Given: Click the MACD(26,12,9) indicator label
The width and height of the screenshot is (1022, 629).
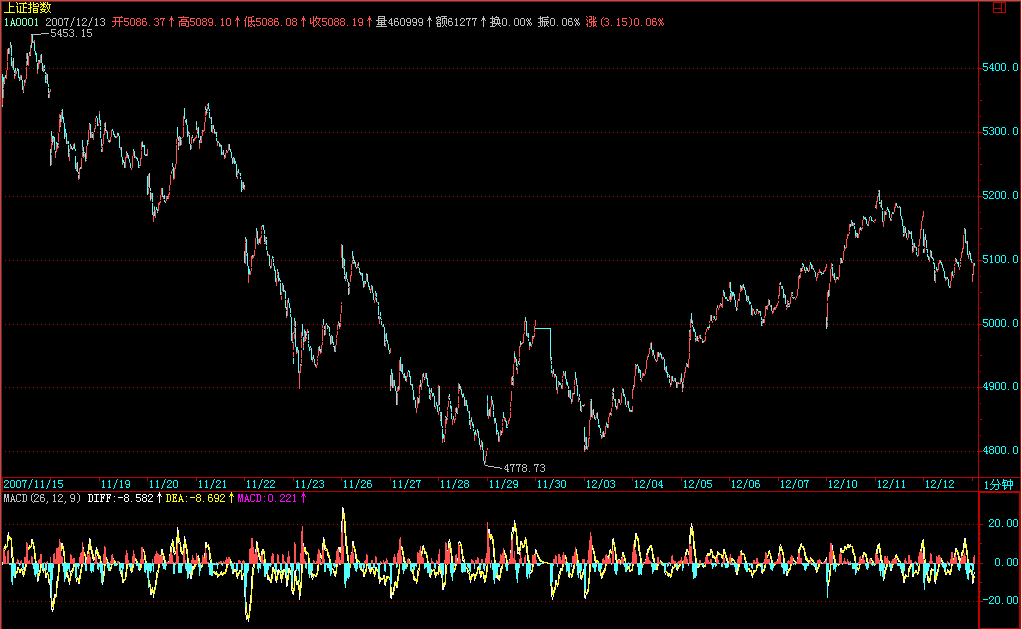Looking at the screenshot, I should [43, 498].
